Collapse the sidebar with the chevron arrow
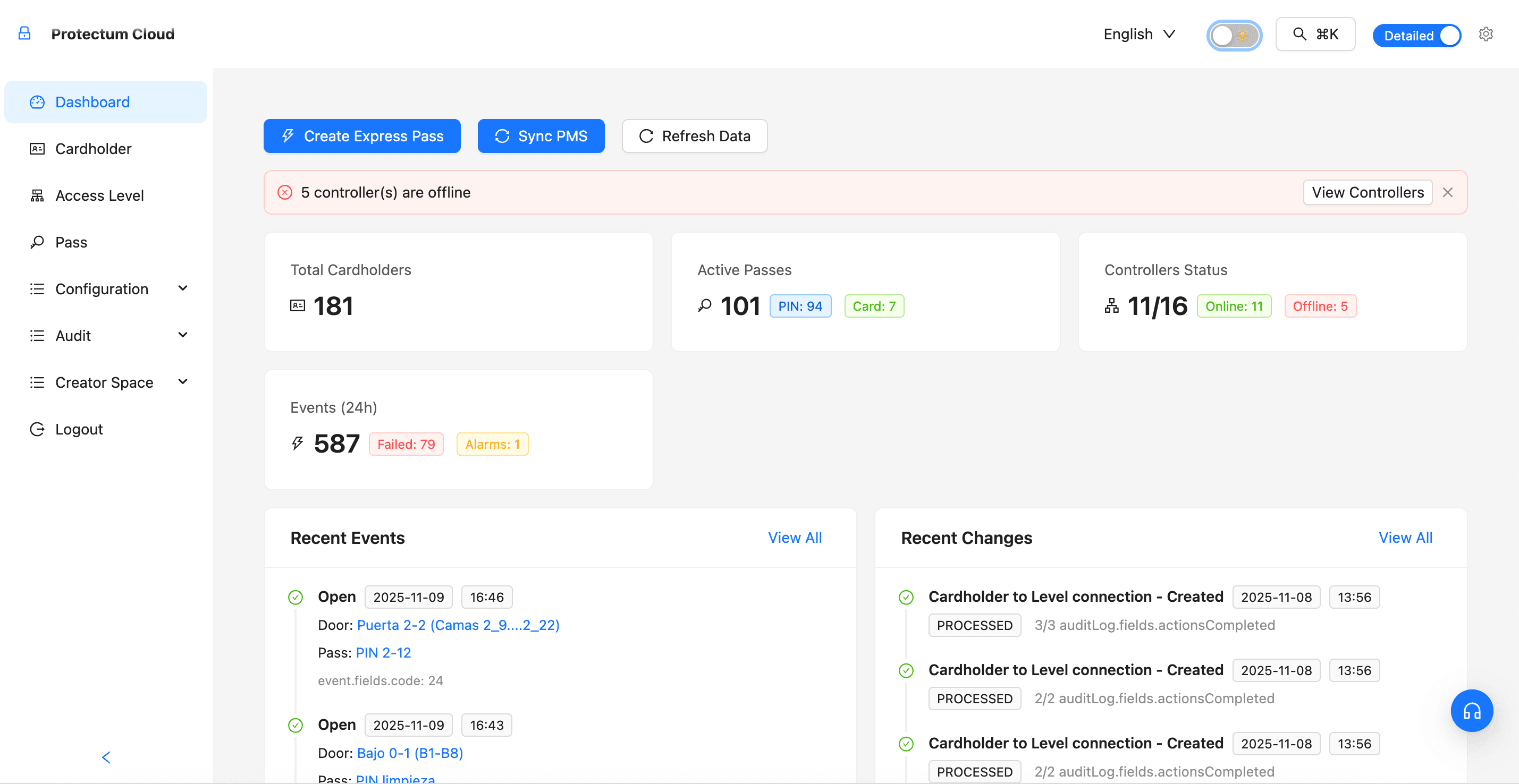This screenshot has width=1519, height=784. [106, 757]
